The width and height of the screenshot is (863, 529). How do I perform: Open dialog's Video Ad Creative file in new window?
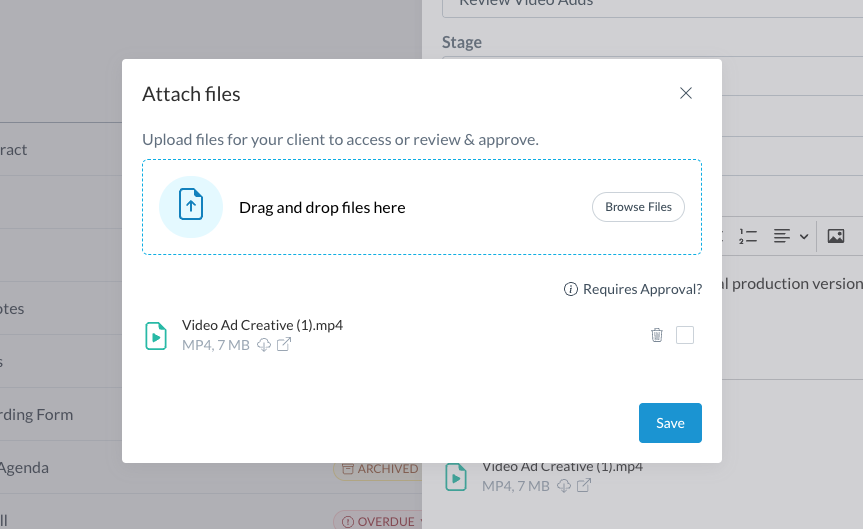(284, 345)
